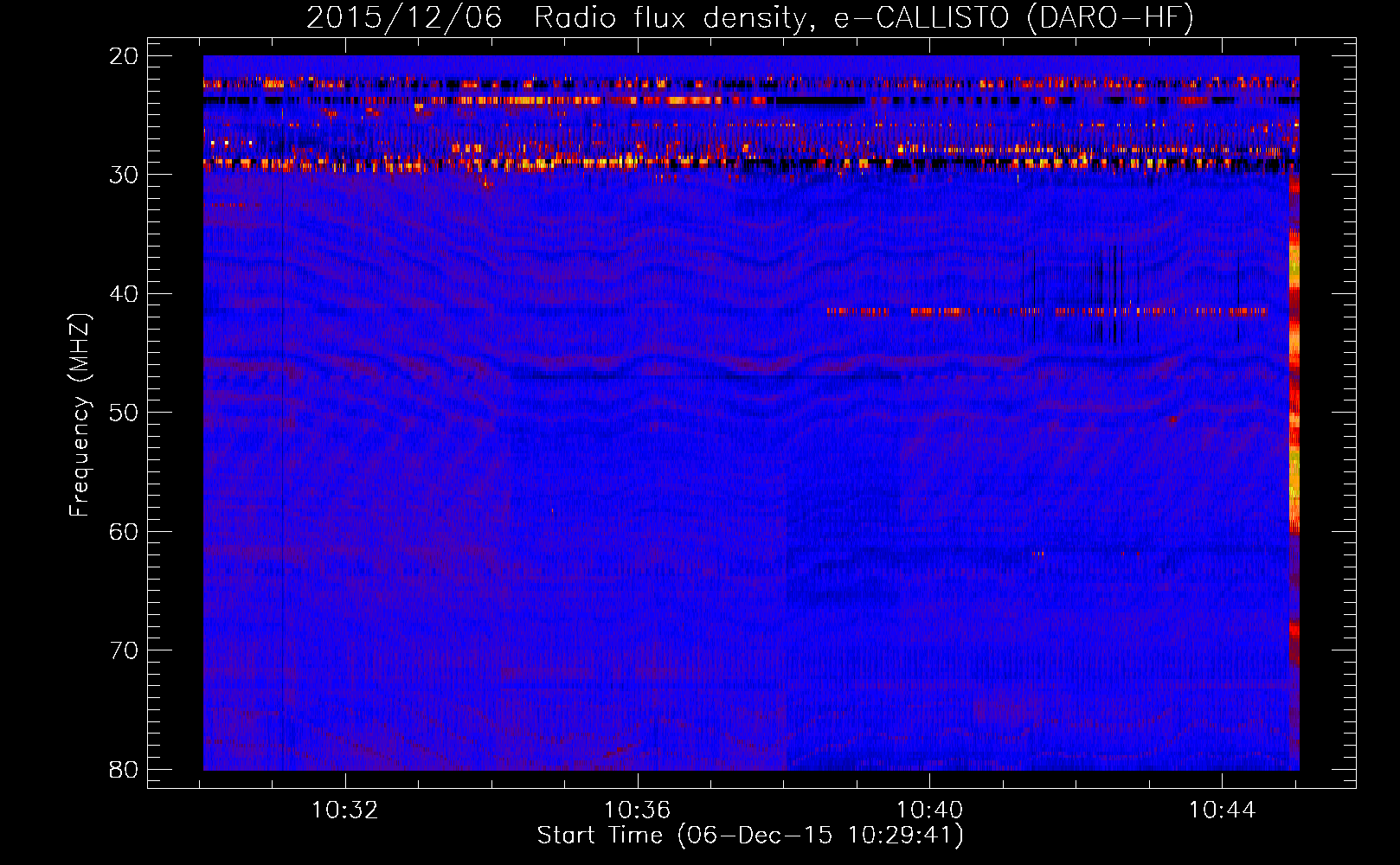Click the time tick label '10:44'

(1222, 811)
